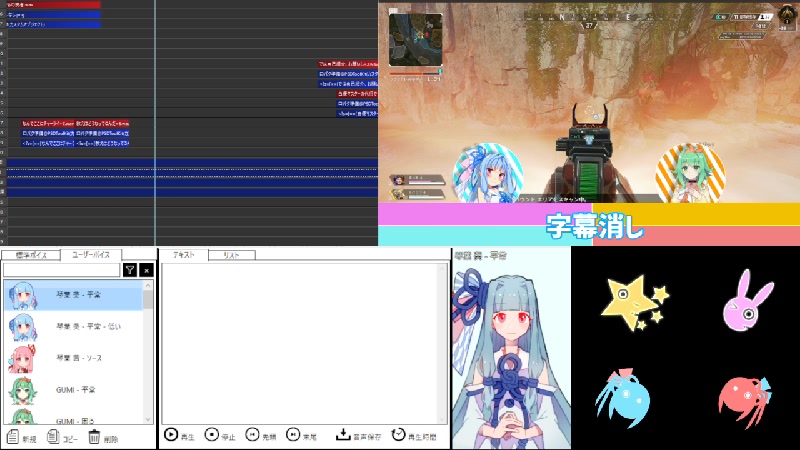
Task: Open the テキスト tab
Action: pos(184,254)
